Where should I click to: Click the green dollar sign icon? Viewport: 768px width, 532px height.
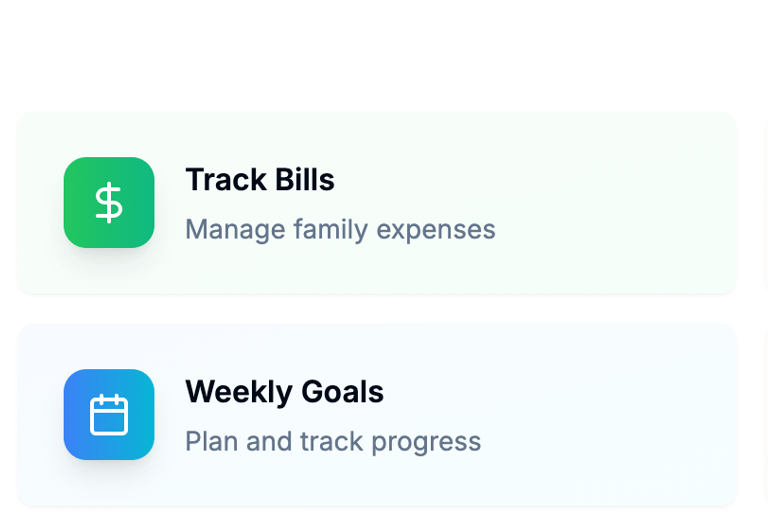[109, 202]
